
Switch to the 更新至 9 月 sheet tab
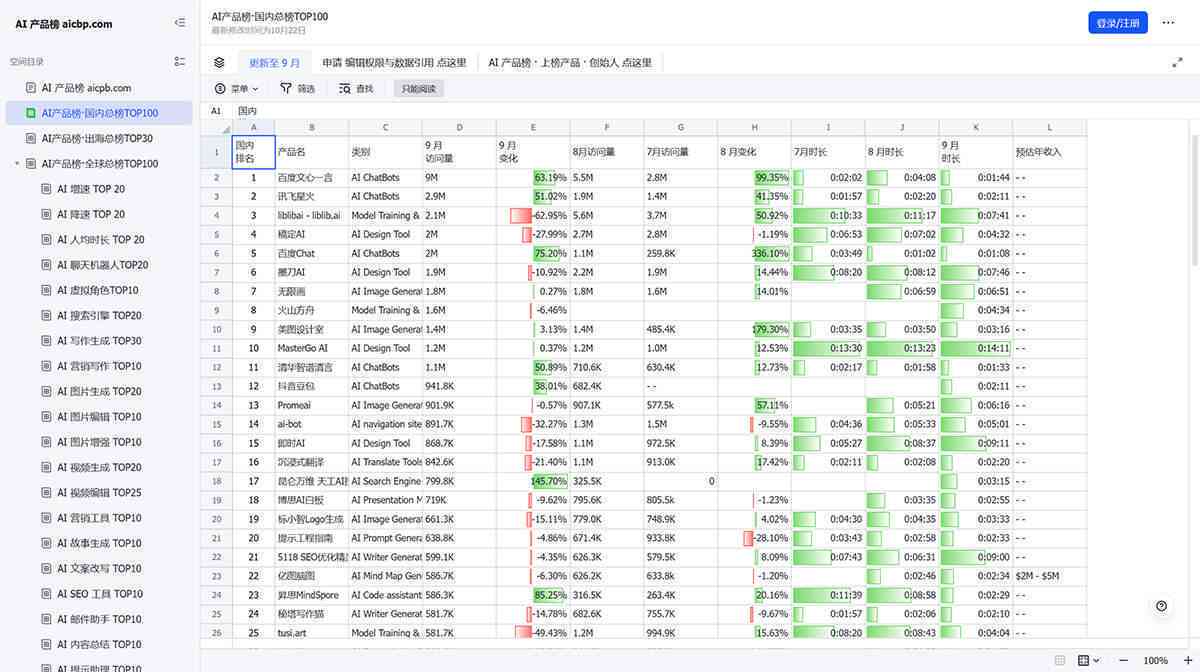[x=274, y=62]
